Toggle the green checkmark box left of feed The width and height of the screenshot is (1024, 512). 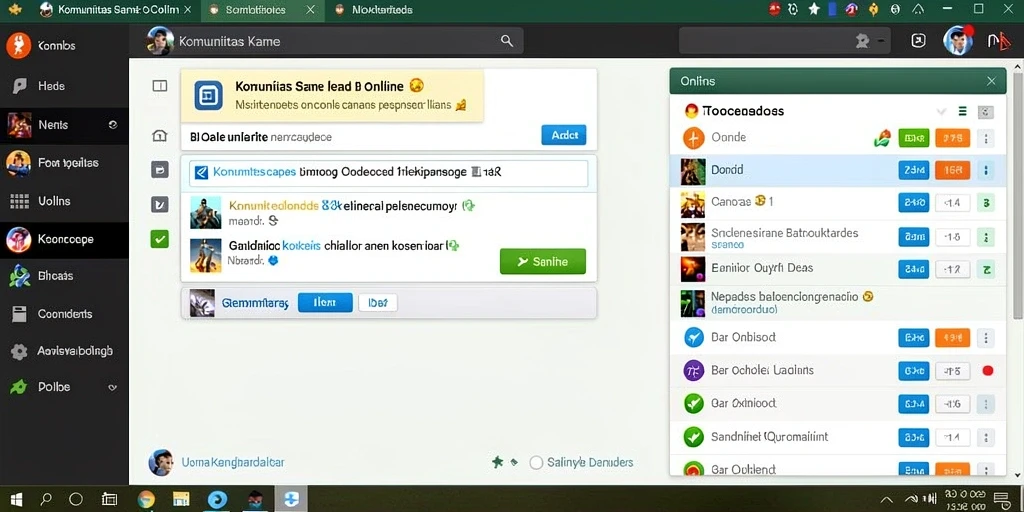point(159,239)
